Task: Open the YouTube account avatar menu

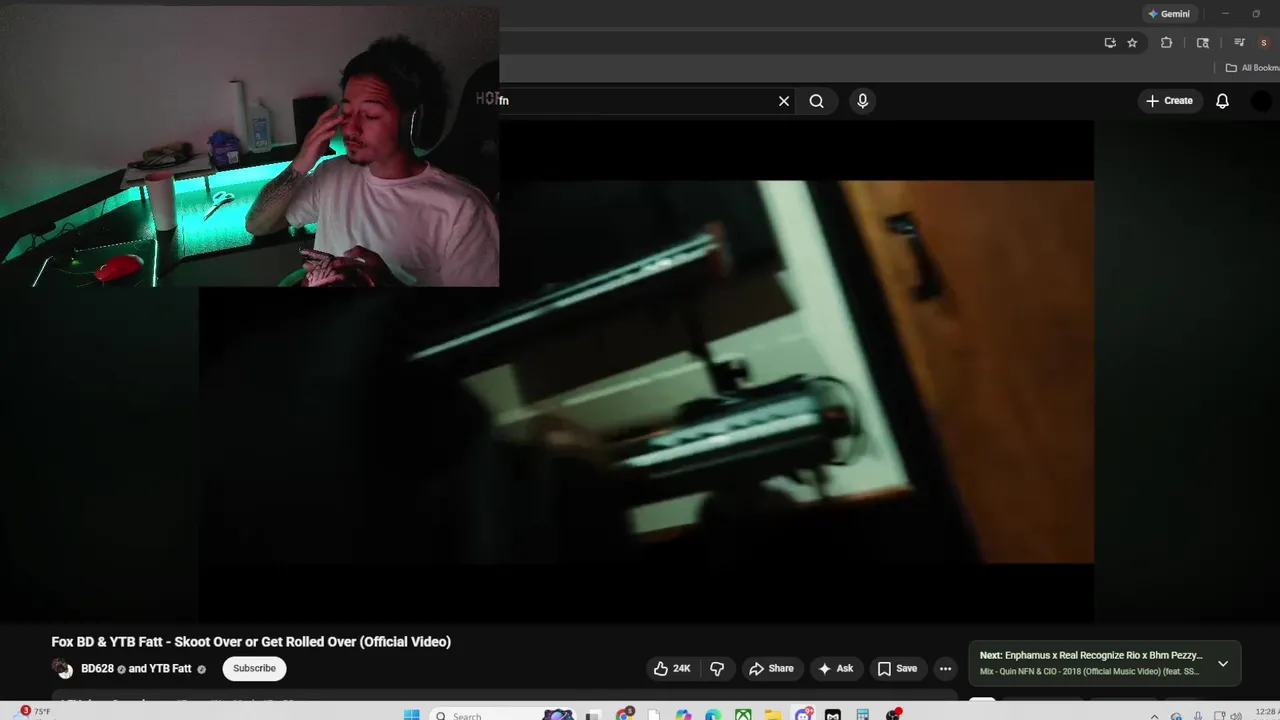Action: [x=1262, y=101]
